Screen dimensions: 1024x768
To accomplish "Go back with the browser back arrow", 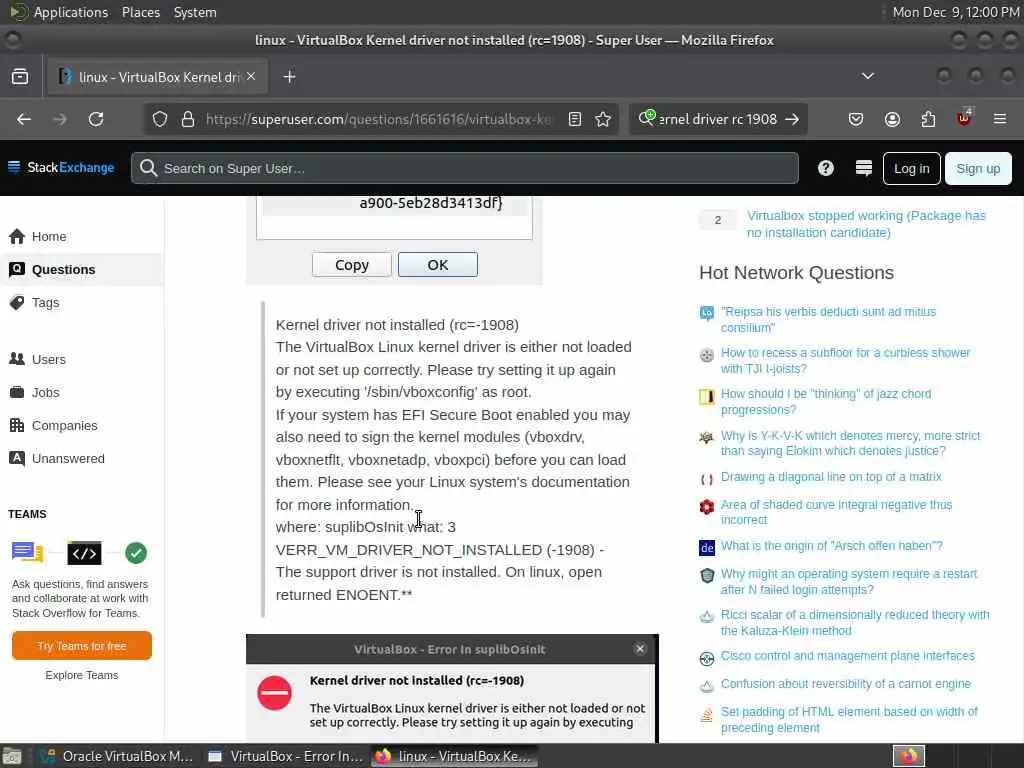I will (x=24, y=119).
